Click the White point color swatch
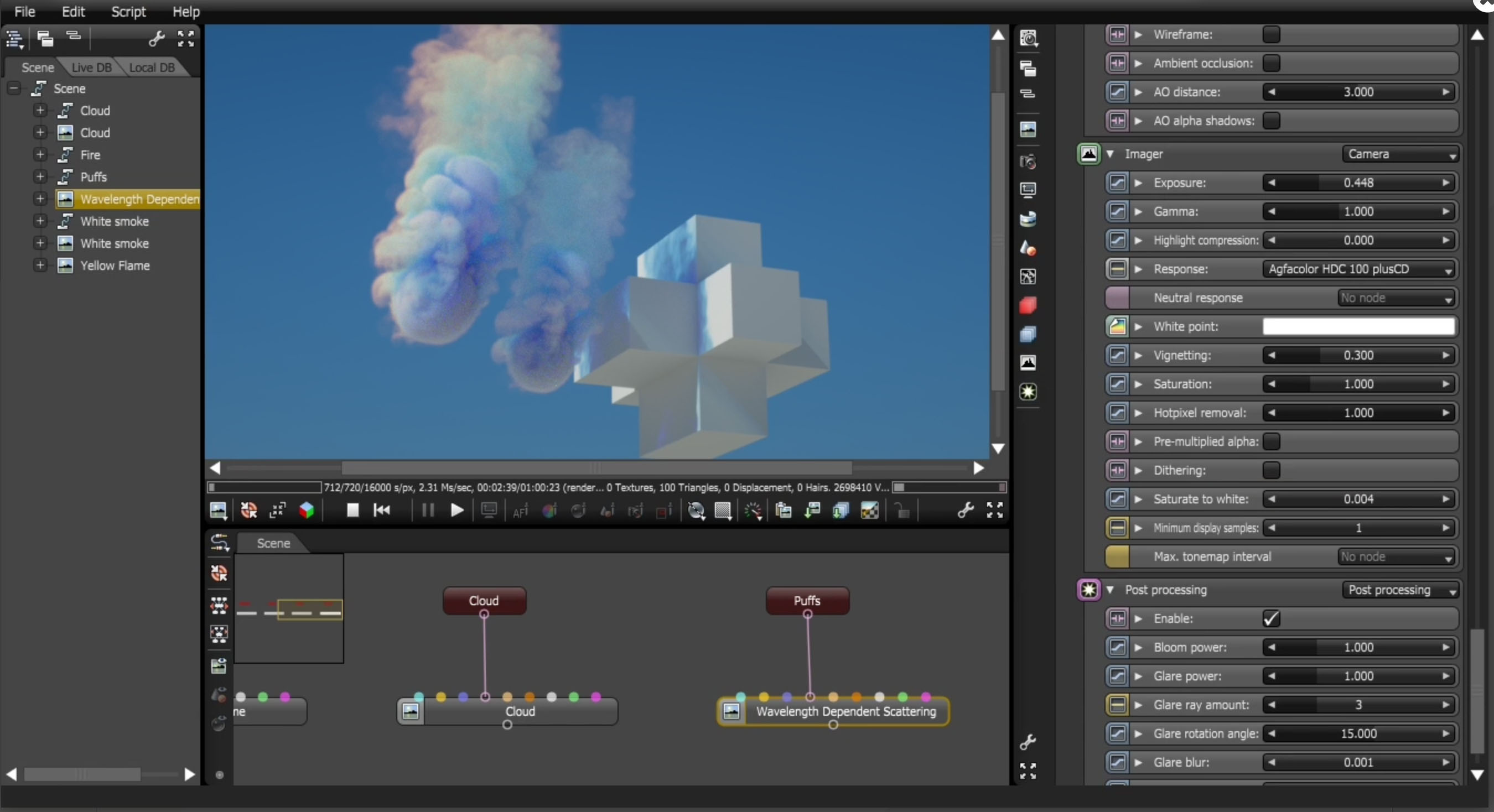The height and width of the screenshot is (812, 1494). 1358,327
